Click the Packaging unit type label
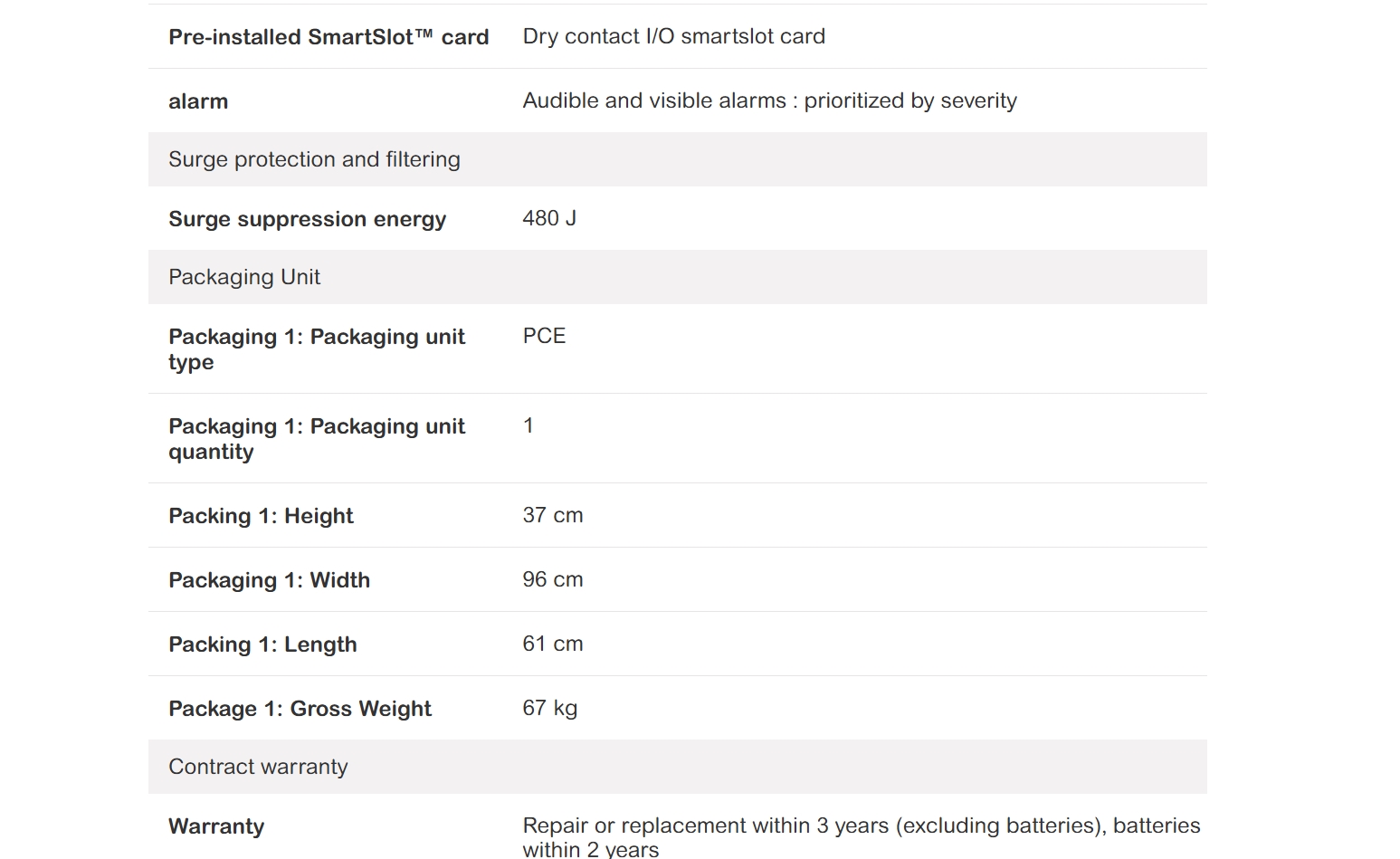The height and width of the screenshot is (859, 1400). tap(316, 349)
